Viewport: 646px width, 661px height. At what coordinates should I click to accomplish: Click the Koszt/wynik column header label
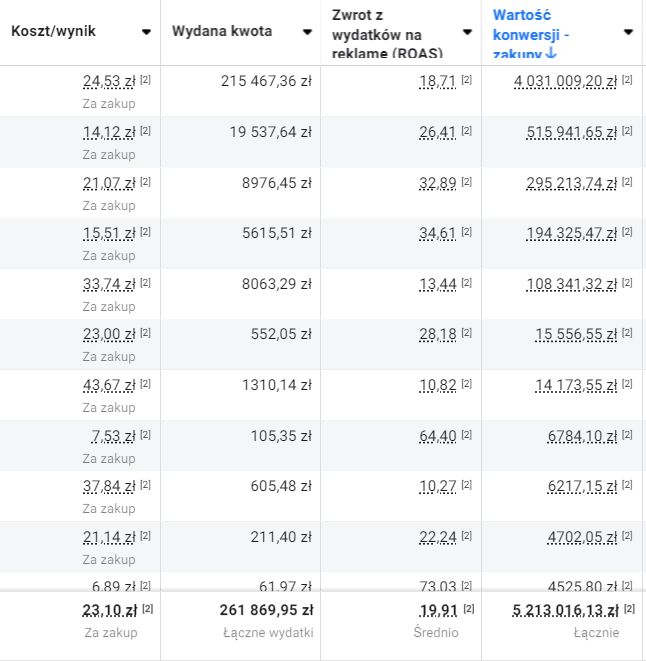point(53,31)
